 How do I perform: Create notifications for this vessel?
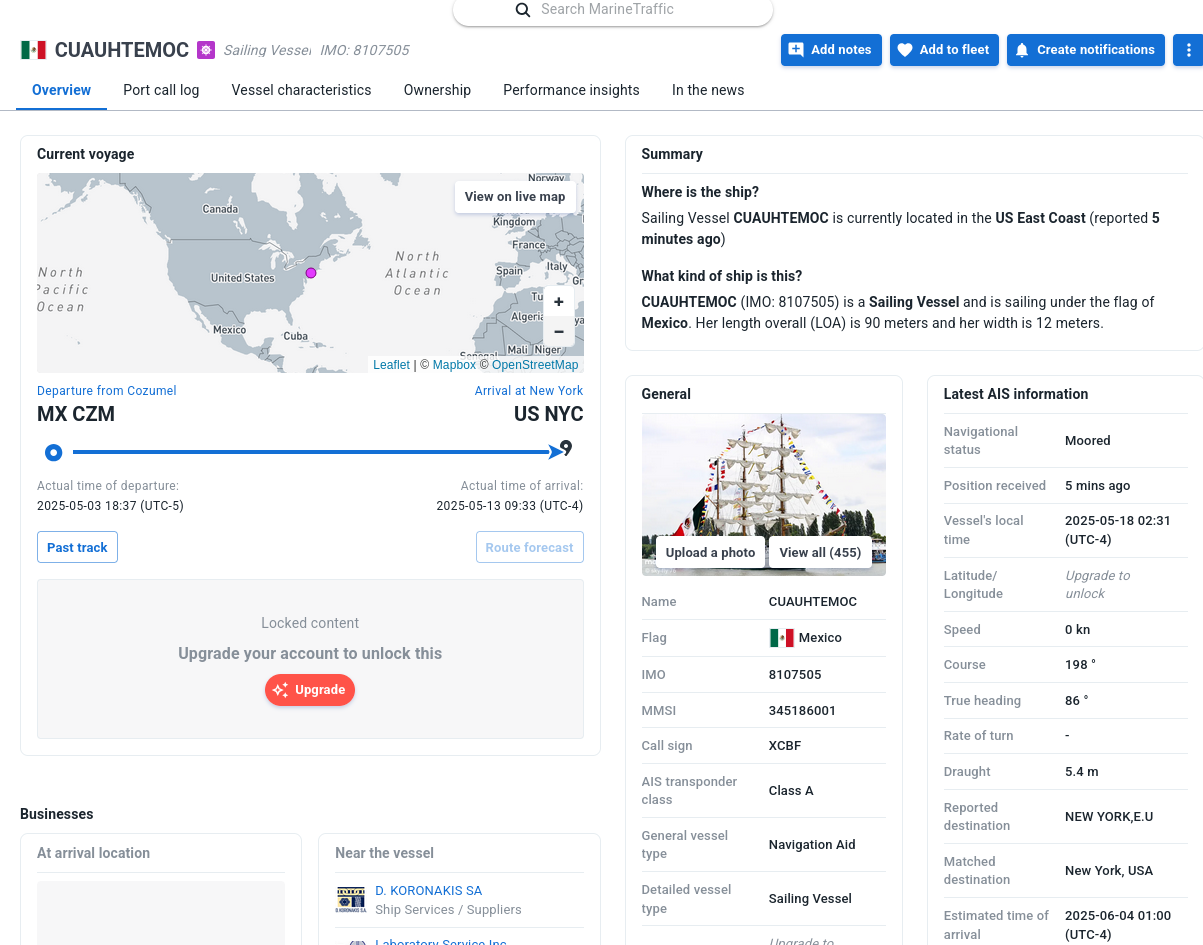[1086, 50]
